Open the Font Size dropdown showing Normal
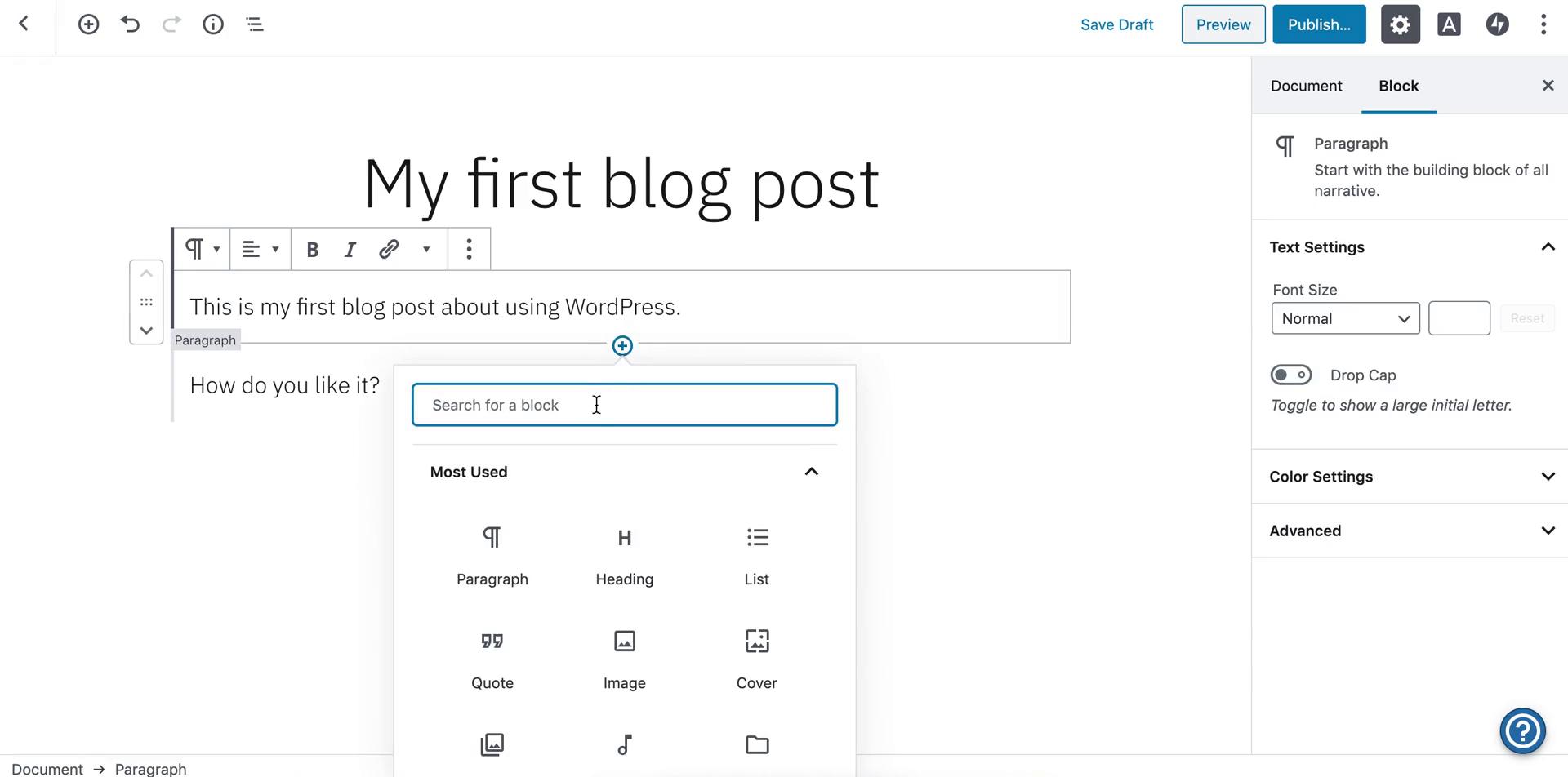The image size is (1568, 777). 1344,318
